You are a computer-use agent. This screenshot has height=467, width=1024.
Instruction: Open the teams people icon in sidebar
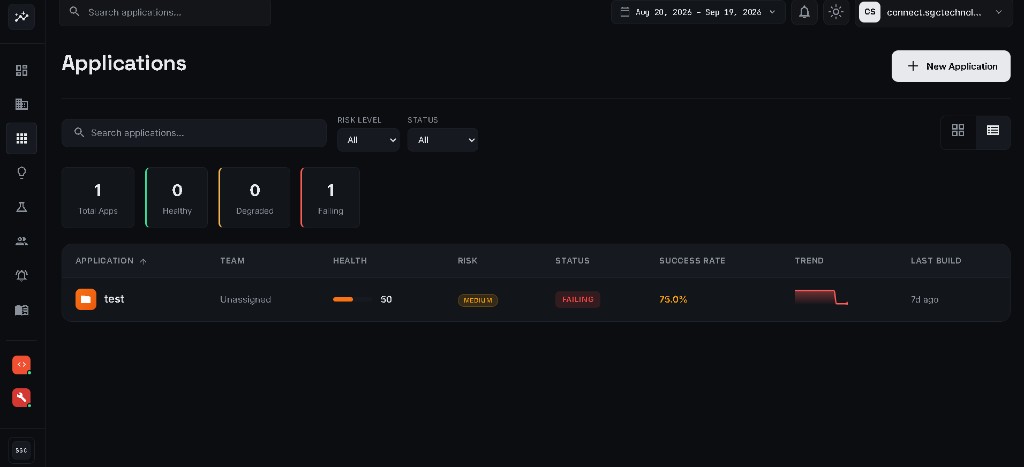point(22,241)
